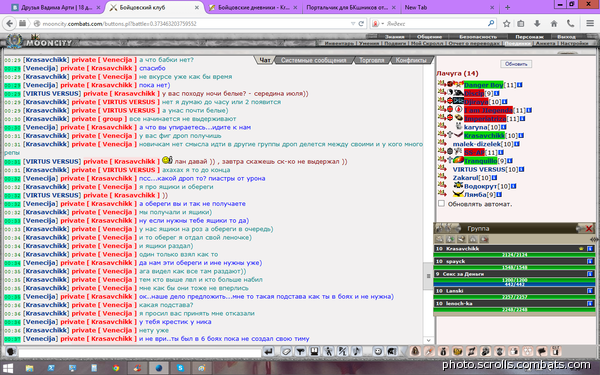Open the Безопасность top menu
The height and width of the screenshot is (375, 600).
click(478, 37)
